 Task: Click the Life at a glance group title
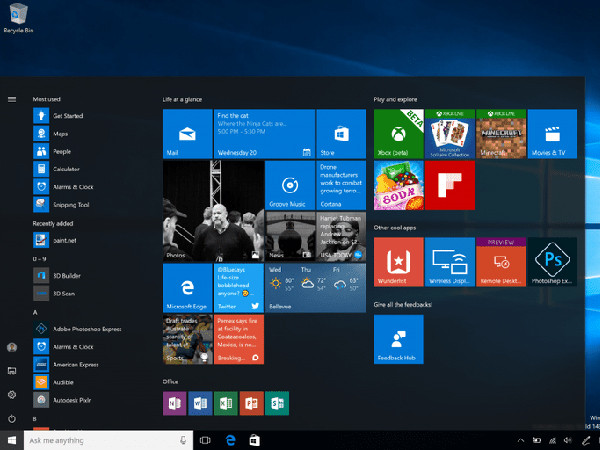pyautogui.click(x=182, y=99)
